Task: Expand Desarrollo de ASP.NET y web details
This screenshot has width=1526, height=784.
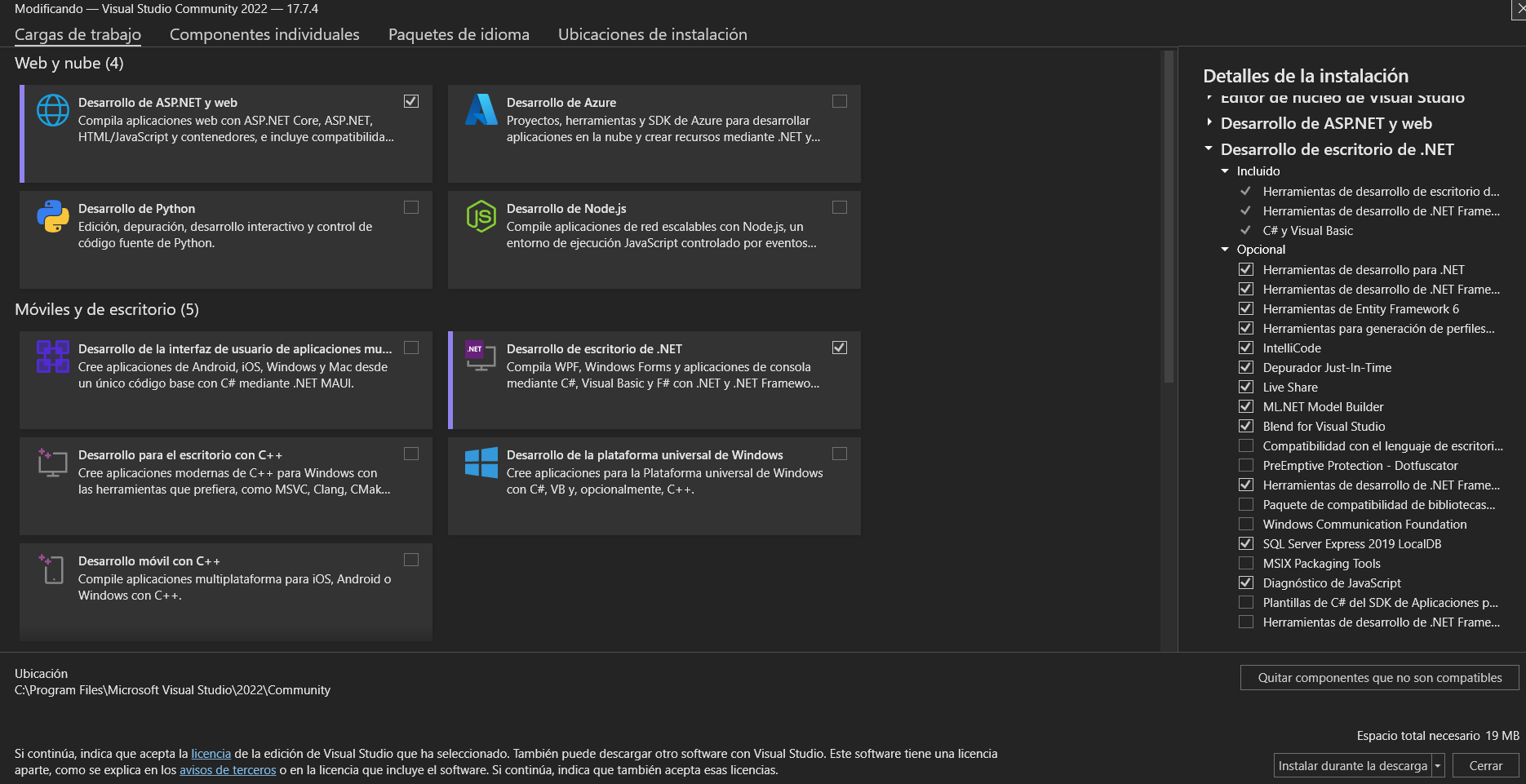Action: 1209,123
